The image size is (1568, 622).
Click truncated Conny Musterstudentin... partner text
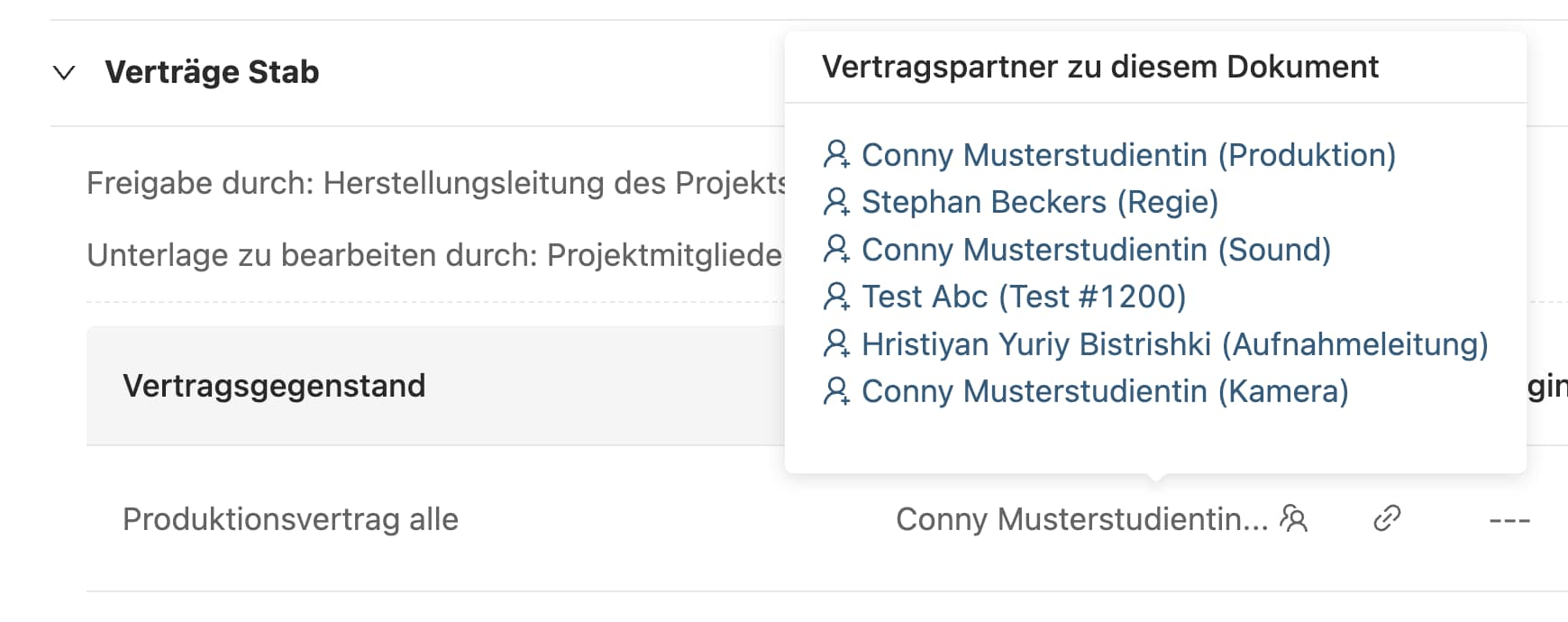(x=1081, y=519)
